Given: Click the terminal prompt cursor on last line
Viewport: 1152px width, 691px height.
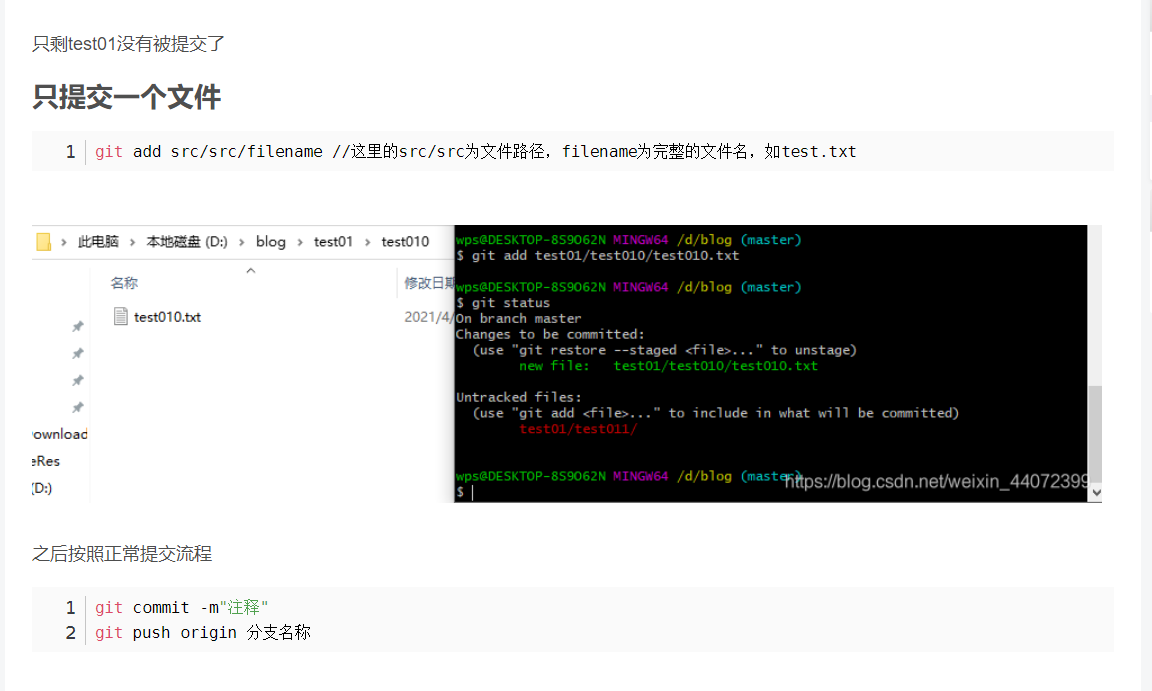Looking at the screenshot, I should [x=472, y=493].
